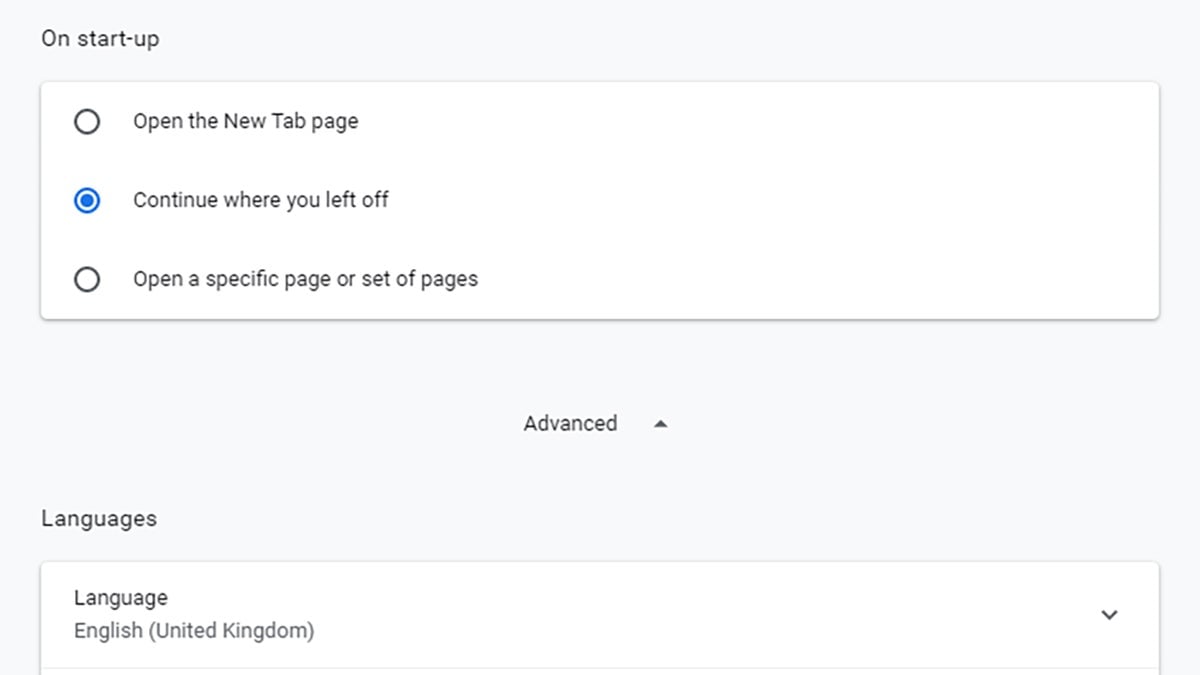Click 'Open a specific page or set of pages' text
This screenshot has height=675, width=1200.
305,279
